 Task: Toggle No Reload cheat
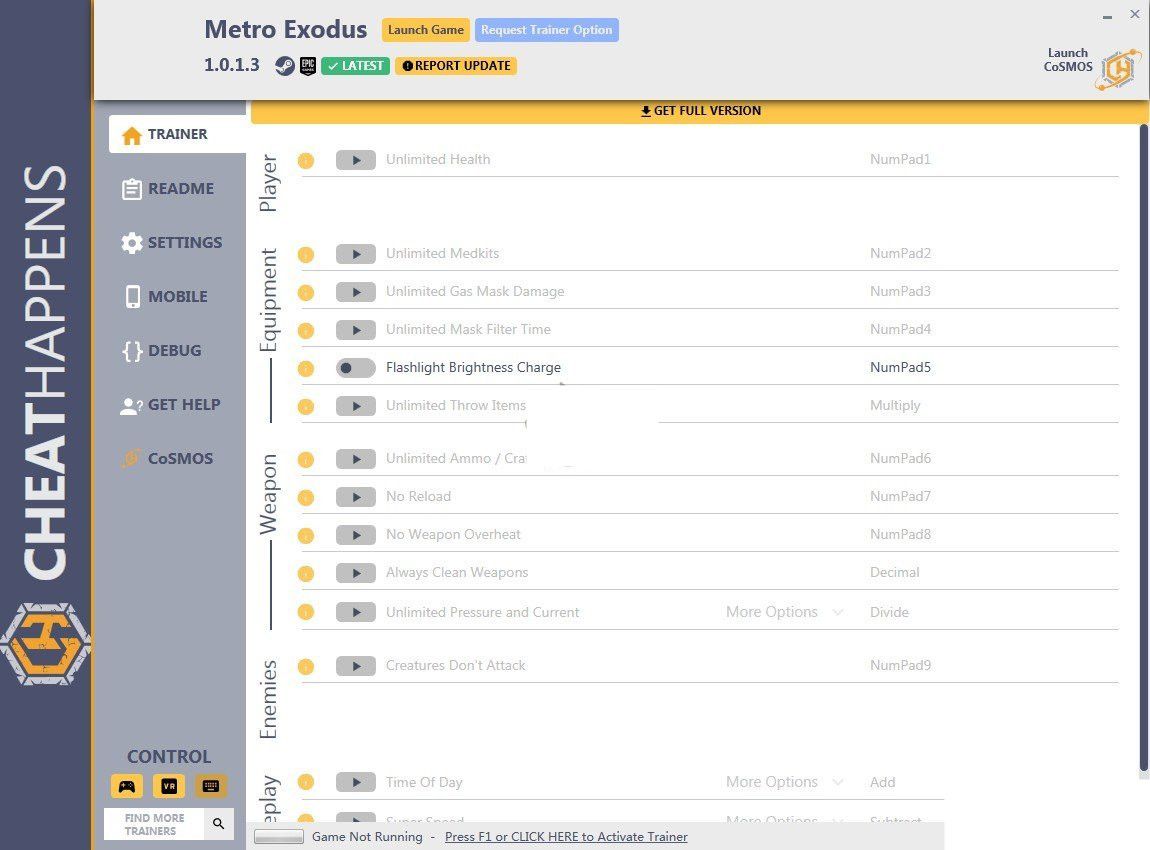pos(356,497)
